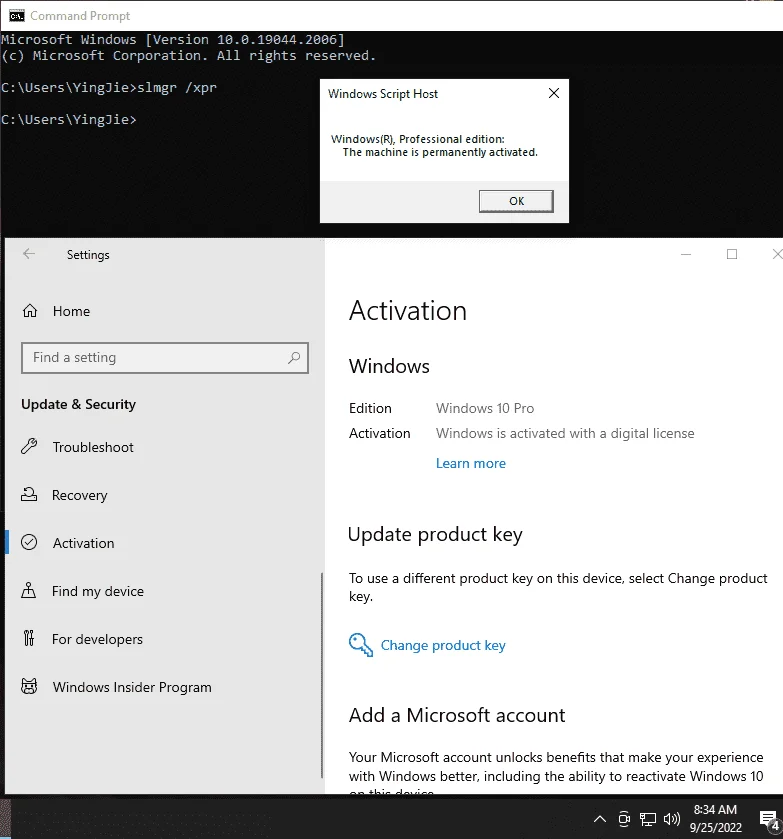Image resolution: width=783 pixels, height=839 pixels.
Task: Click the 'Windows 10 Pro' edition value
Action: 485,408
